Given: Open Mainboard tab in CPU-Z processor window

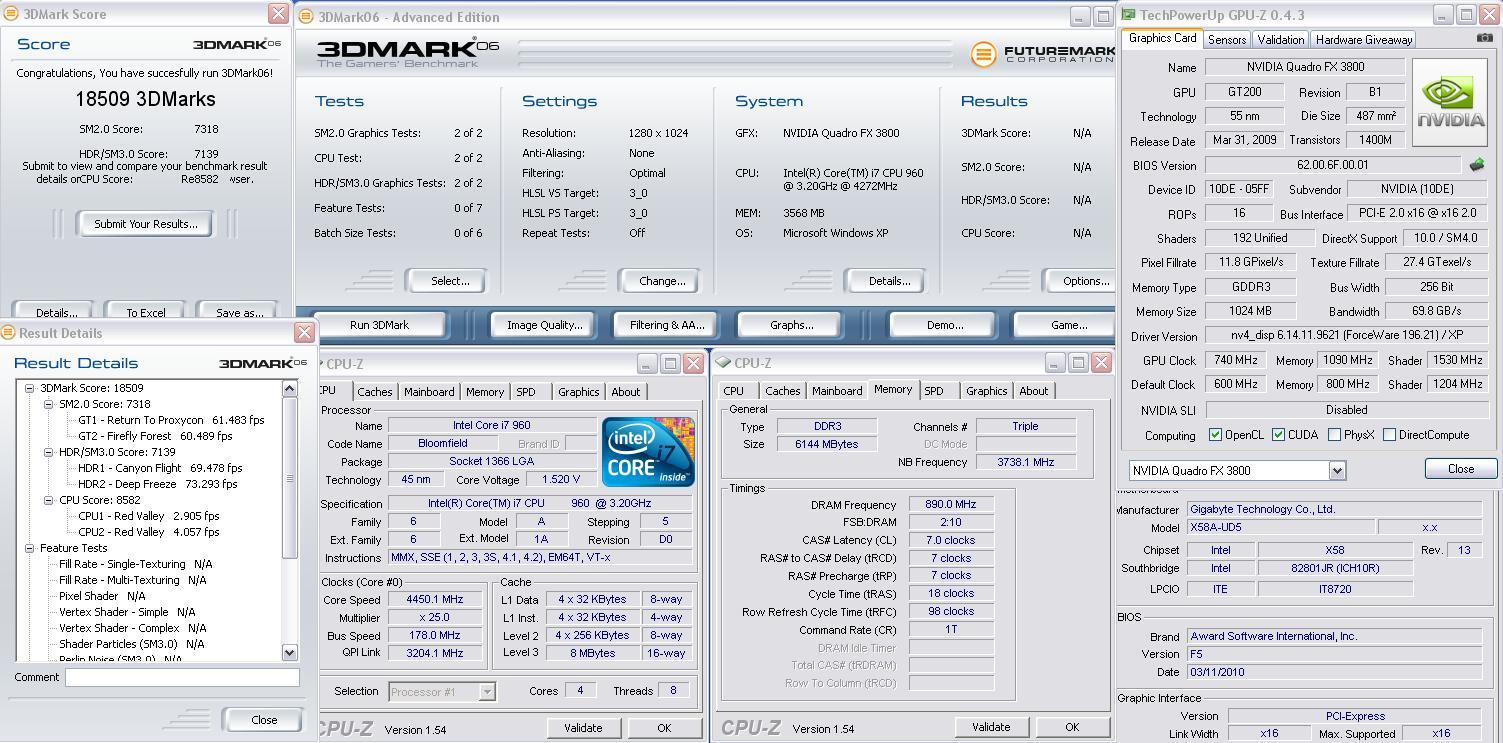Looking at the screenshot, I should tap(429, 392).
